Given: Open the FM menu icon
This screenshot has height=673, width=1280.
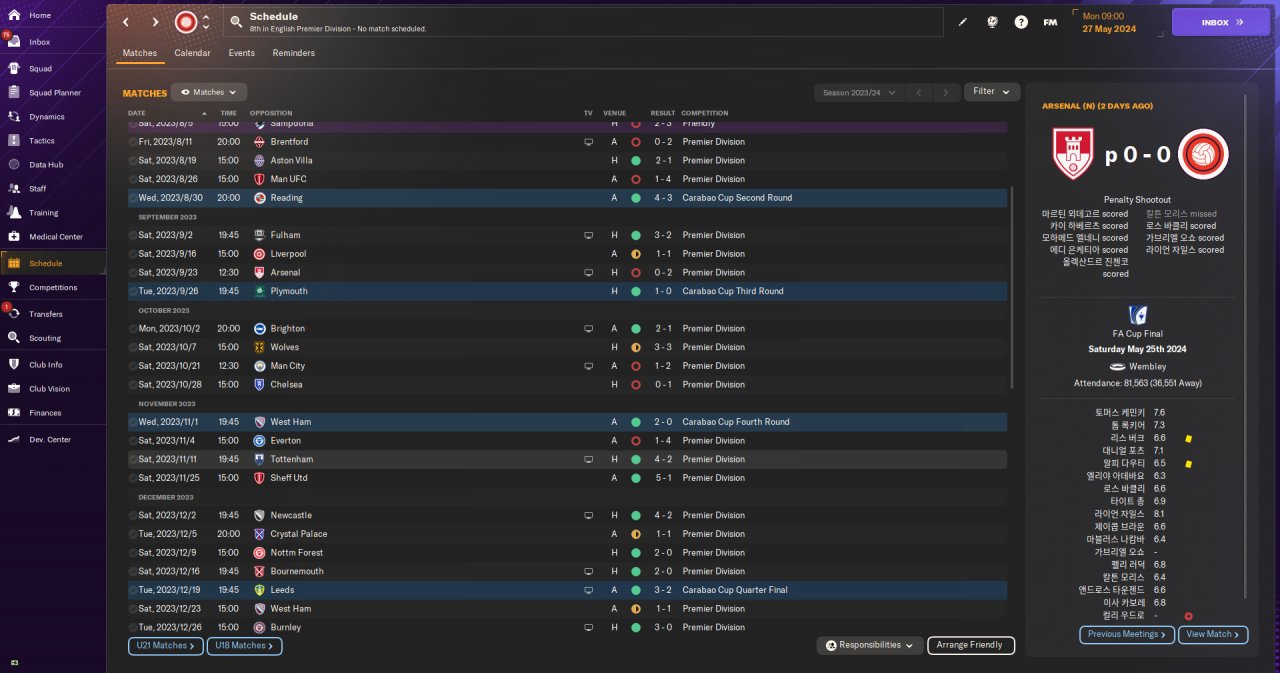Looking at the screenshot, I should pyautogui.click(x=1050, y=22).
